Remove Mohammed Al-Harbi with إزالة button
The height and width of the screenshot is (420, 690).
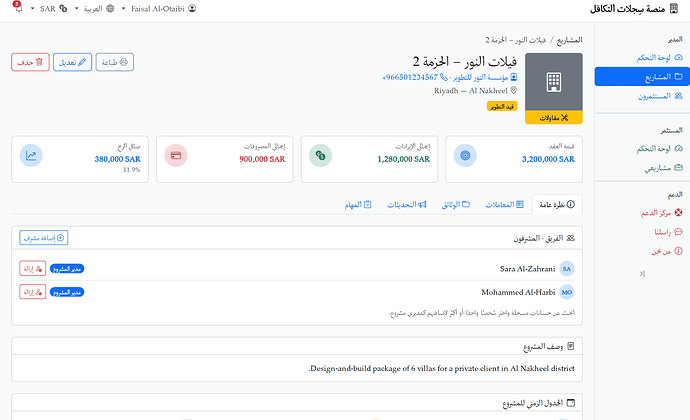click(33, 292)
